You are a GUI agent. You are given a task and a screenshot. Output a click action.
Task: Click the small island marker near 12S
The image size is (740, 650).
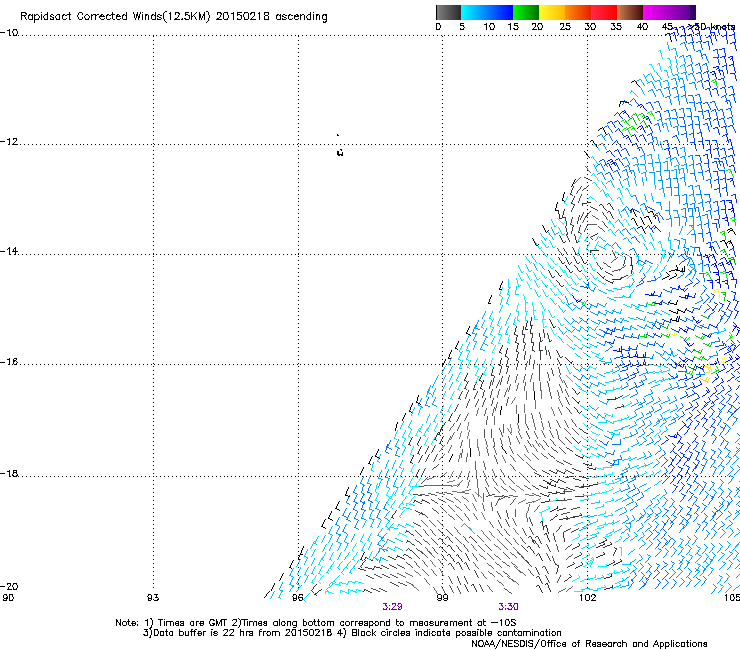coord(340,152)
